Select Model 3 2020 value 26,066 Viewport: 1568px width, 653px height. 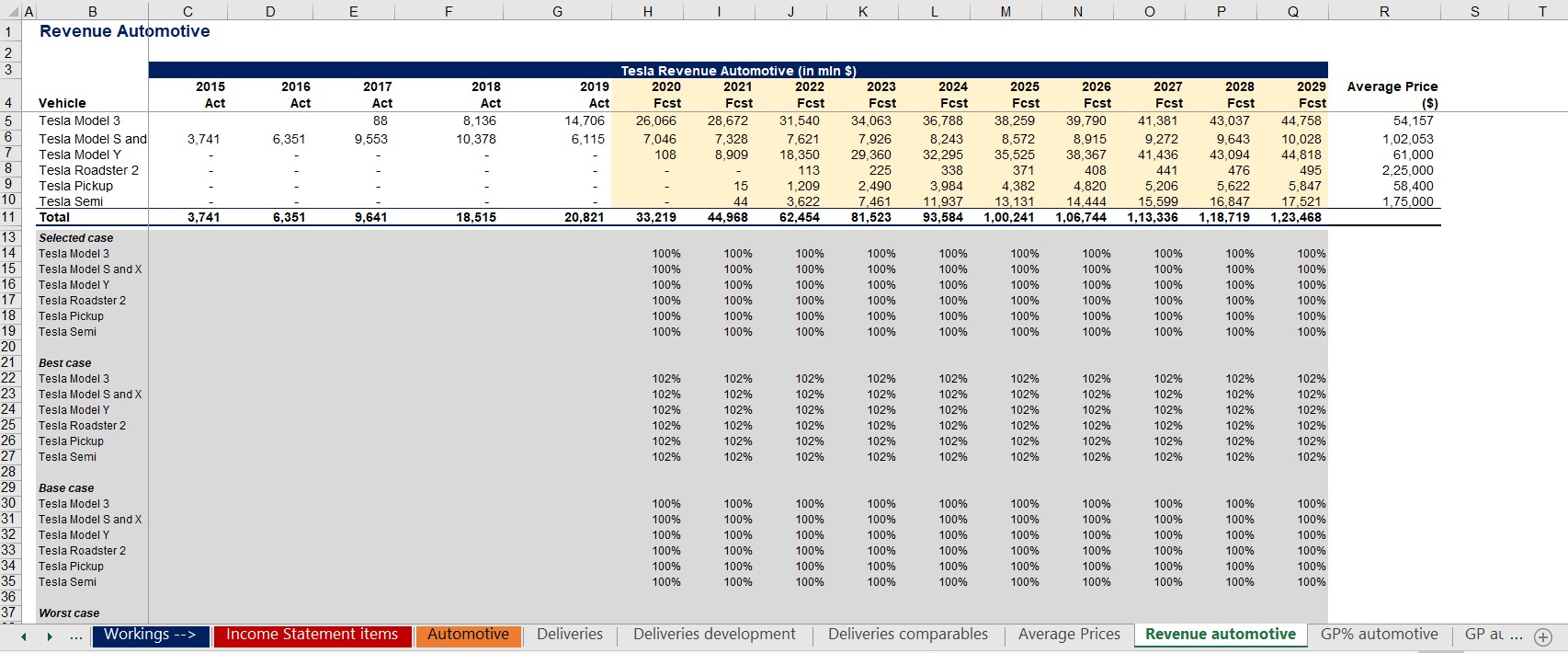click(x=655, y=120)
